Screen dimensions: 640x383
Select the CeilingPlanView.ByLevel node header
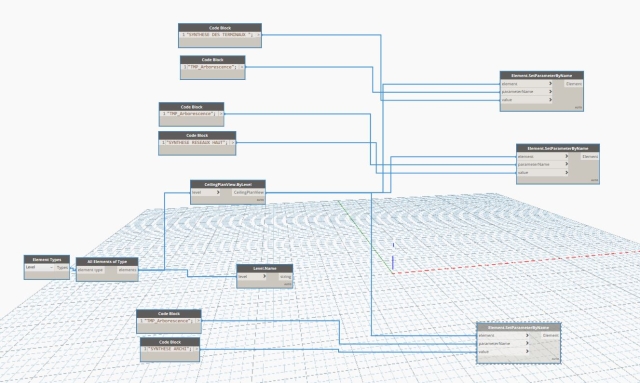coord(228,184)
